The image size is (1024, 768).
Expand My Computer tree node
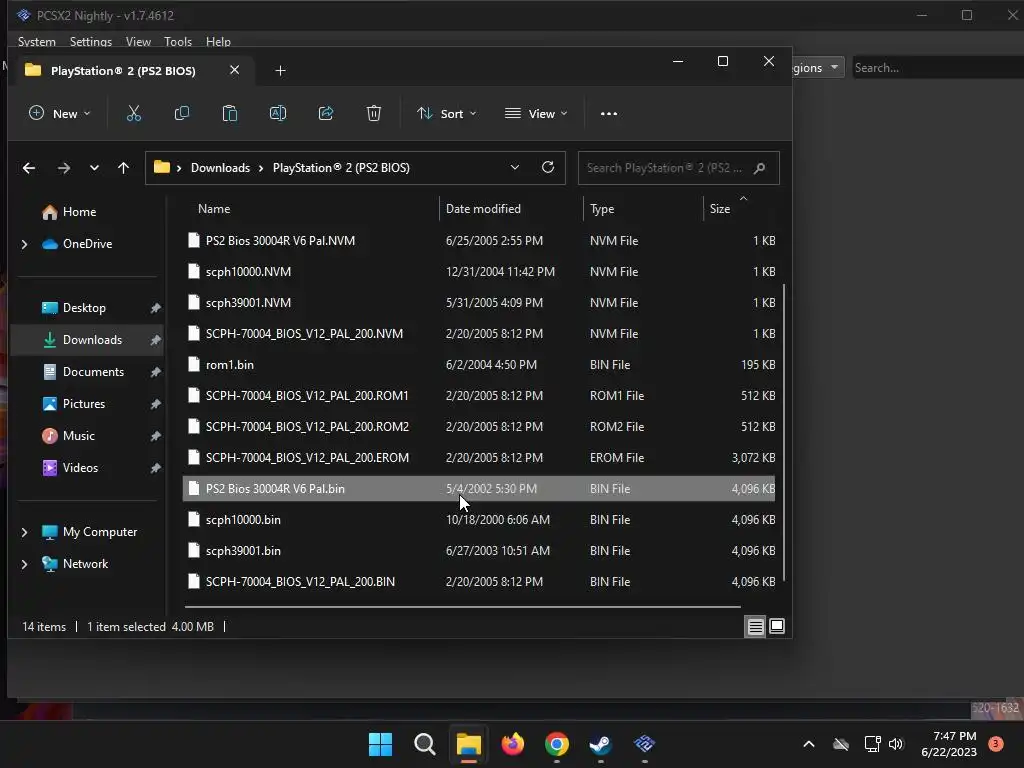pos(24,532)
